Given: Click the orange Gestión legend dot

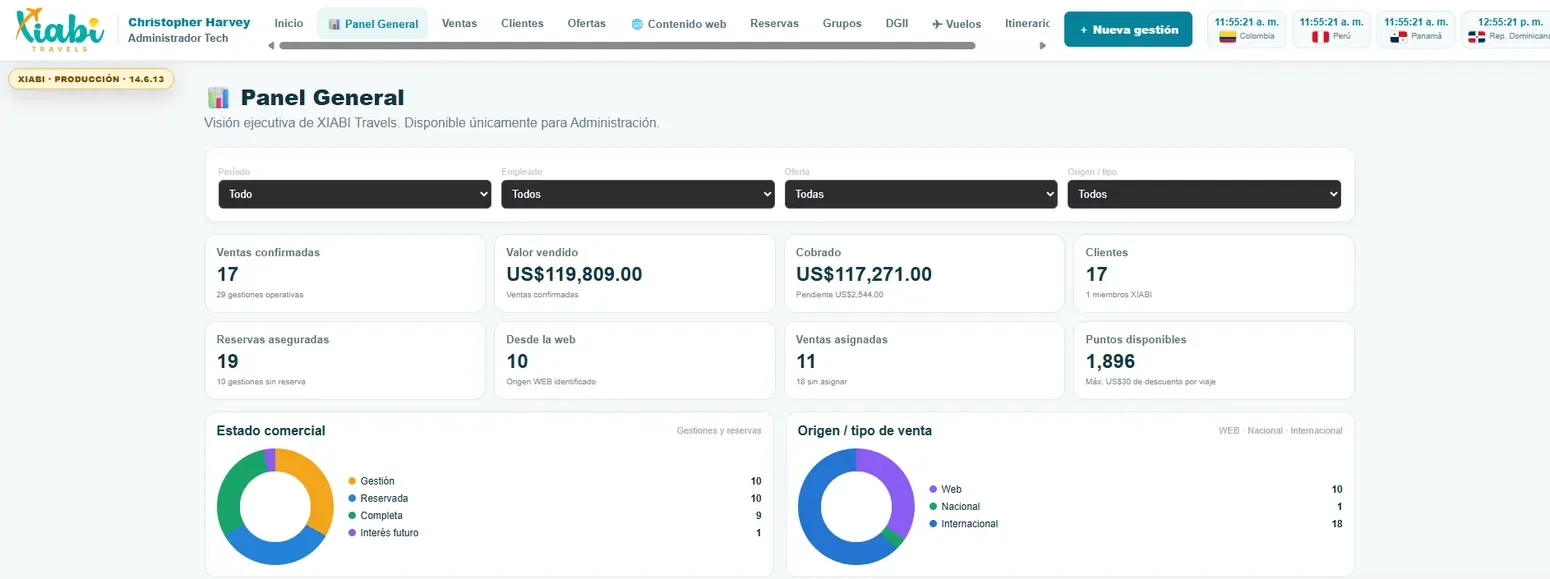Looking at the screenshot, I should pyautogui.click(x=352, y=481).
